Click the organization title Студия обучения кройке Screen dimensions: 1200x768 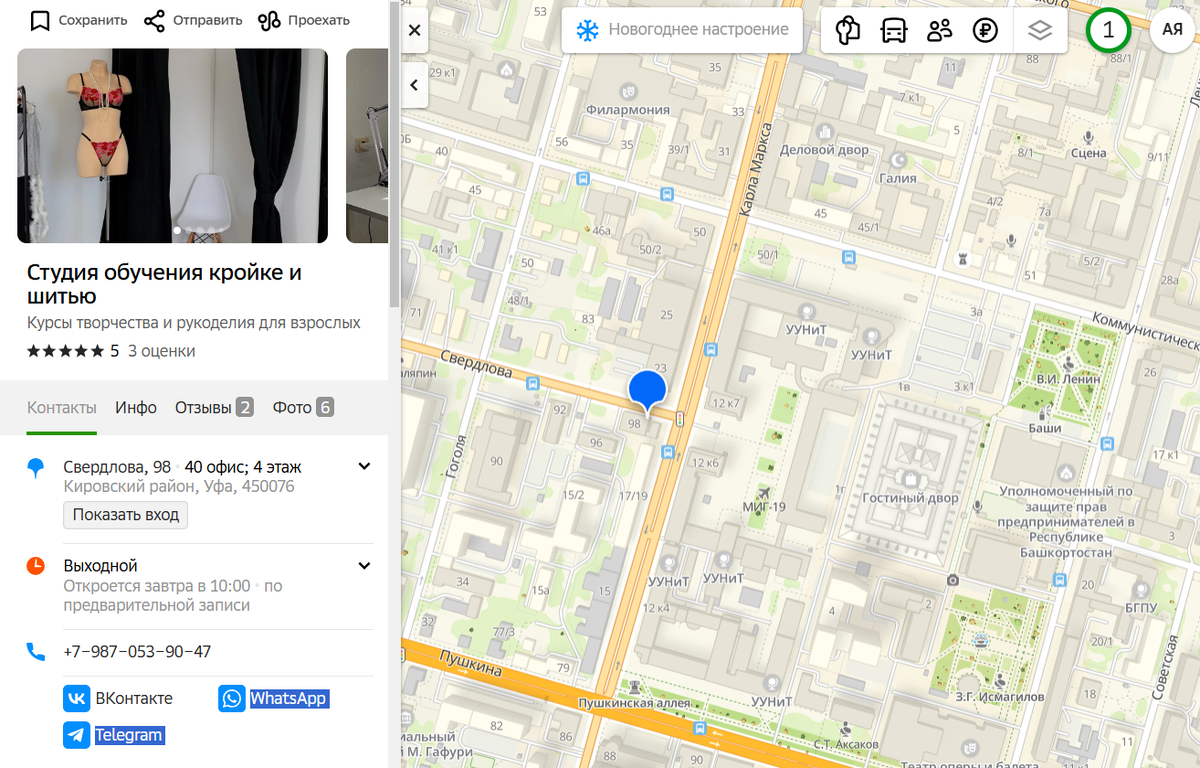164,284
